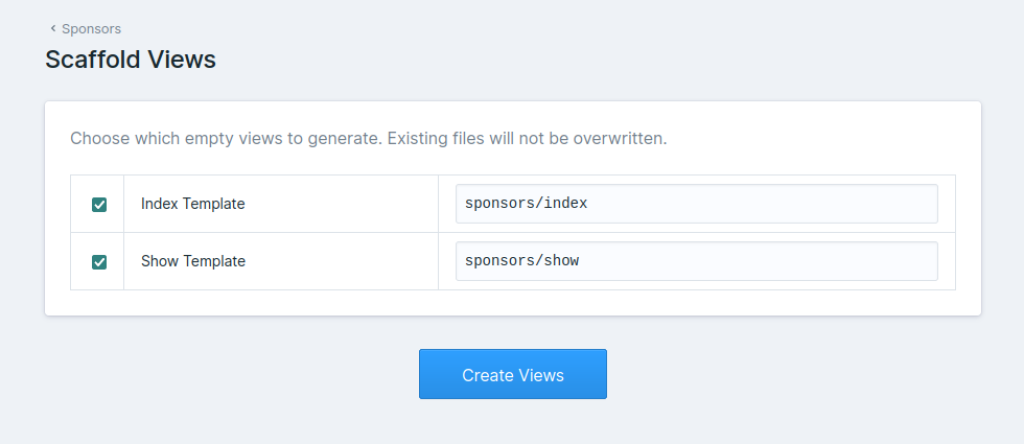
Task: Click the Show Template label
Action: click(193, 262)
